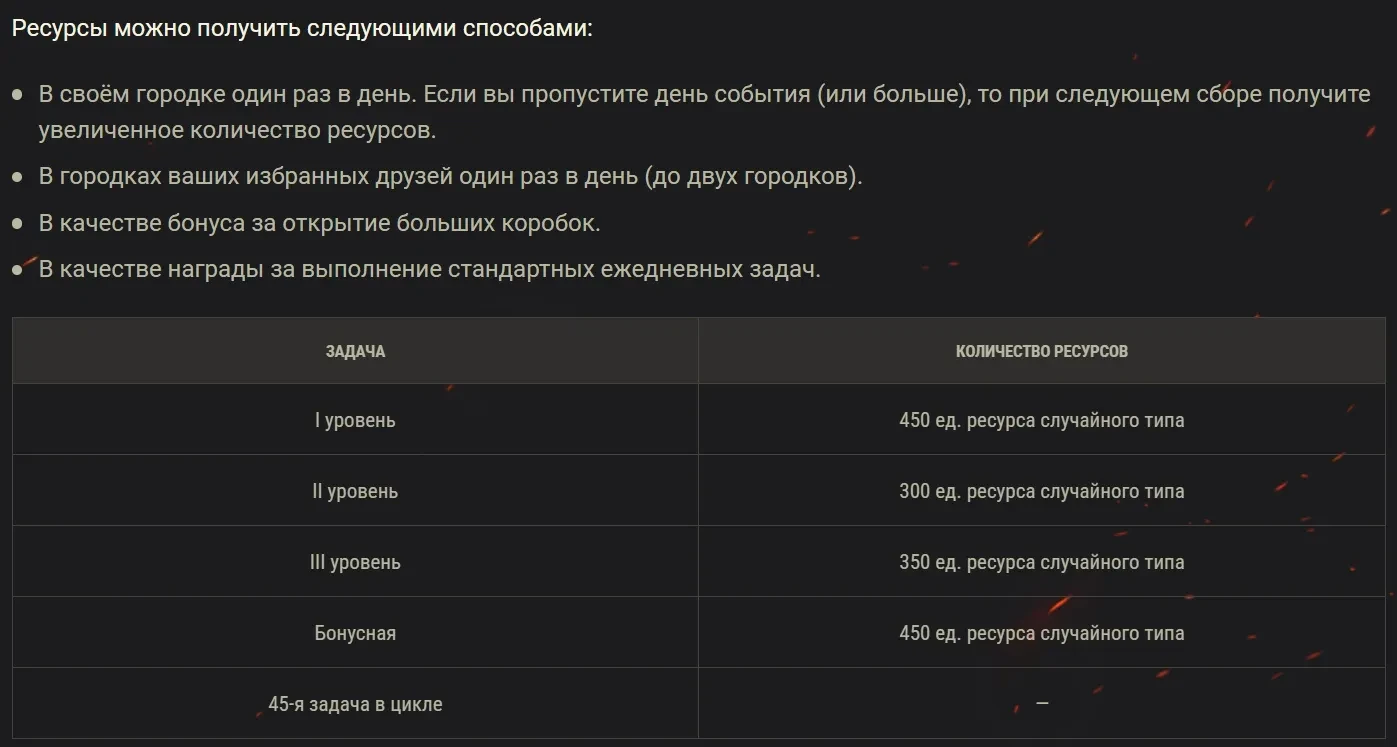Image resolution: width=1397 pixels, height=747 pixels.
Task: Click the bullet about 'избранных друзей' towns
Action: point(450,177)
